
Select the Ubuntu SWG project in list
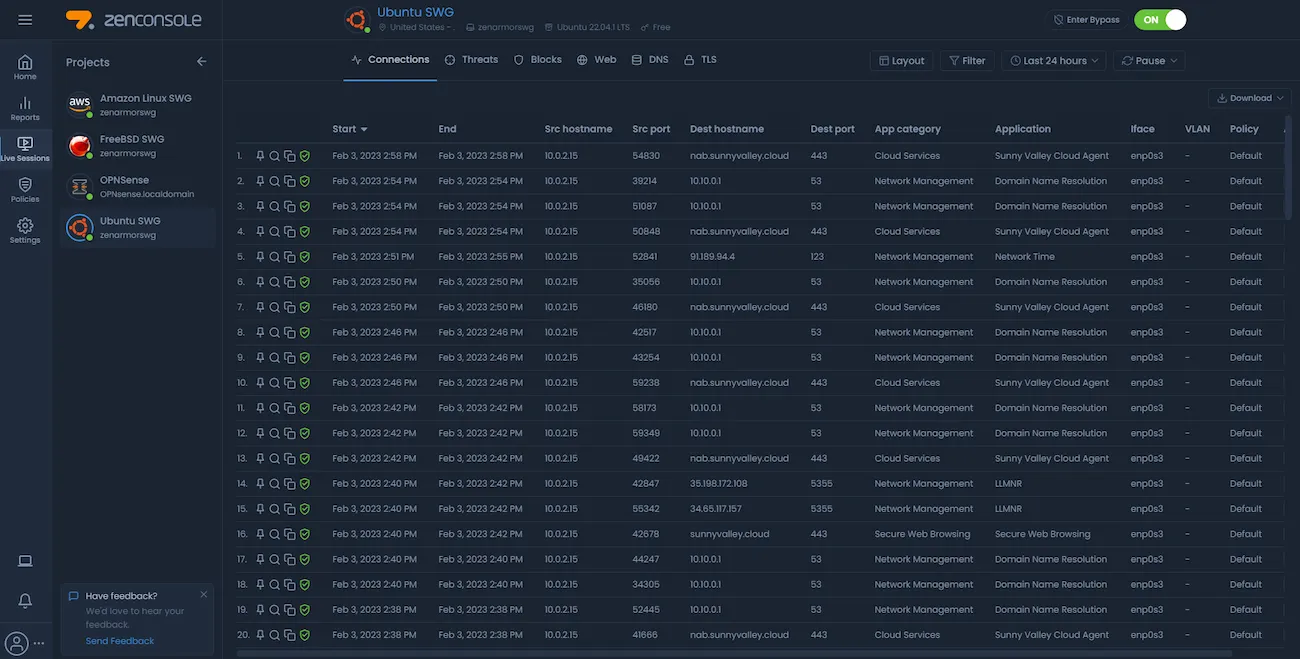click(x=138, y=228)
